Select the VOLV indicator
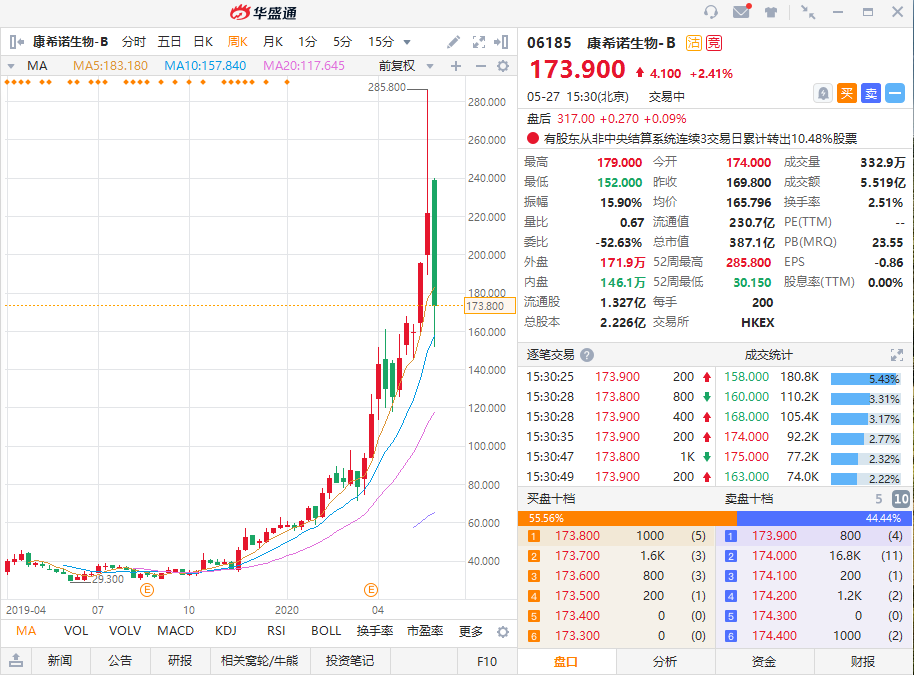Image resolution: width=914 pixels, height=675 pixels. (125, 631)
